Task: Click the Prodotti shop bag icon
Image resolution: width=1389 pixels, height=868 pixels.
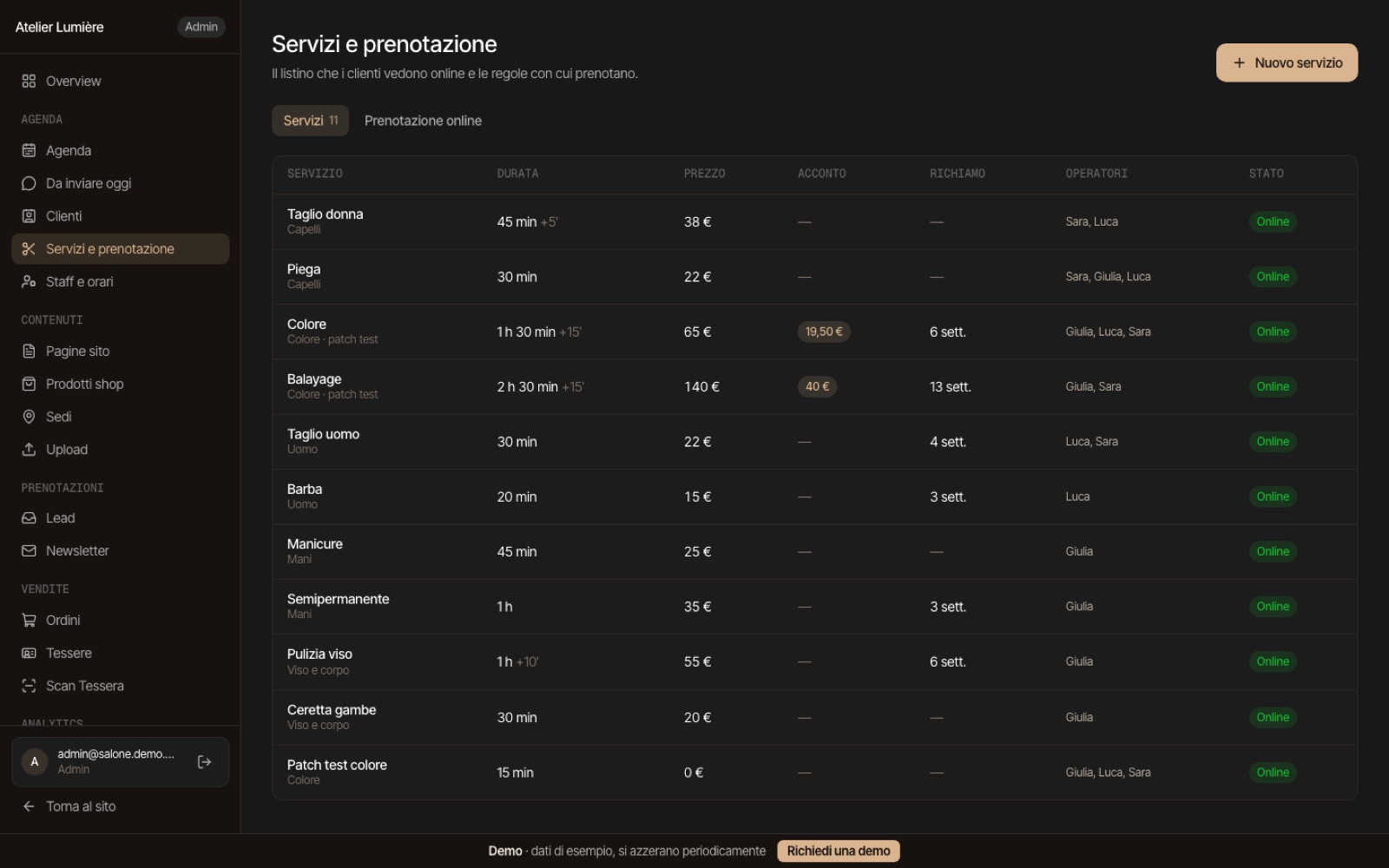Action: 29,384
